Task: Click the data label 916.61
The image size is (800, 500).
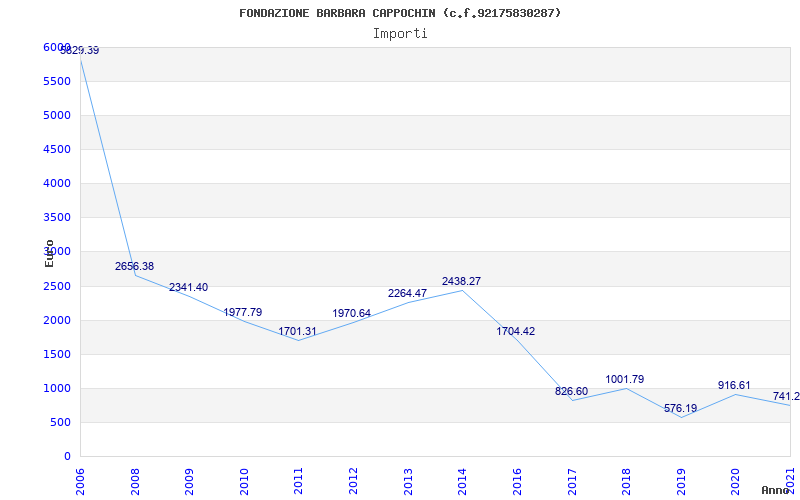Action: (734, 385)
